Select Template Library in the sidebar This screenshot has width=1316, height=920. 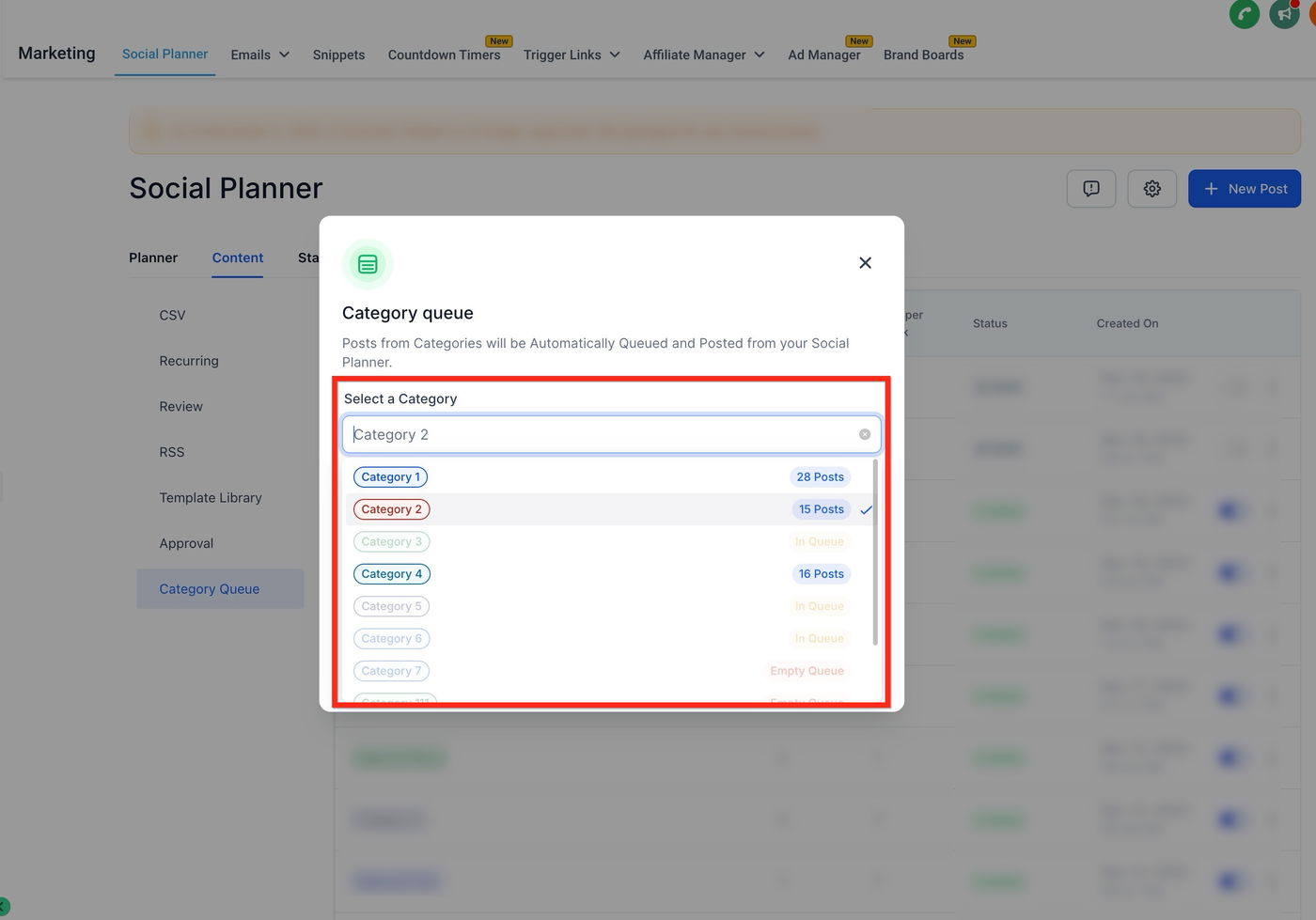click(x=211, y=498)
